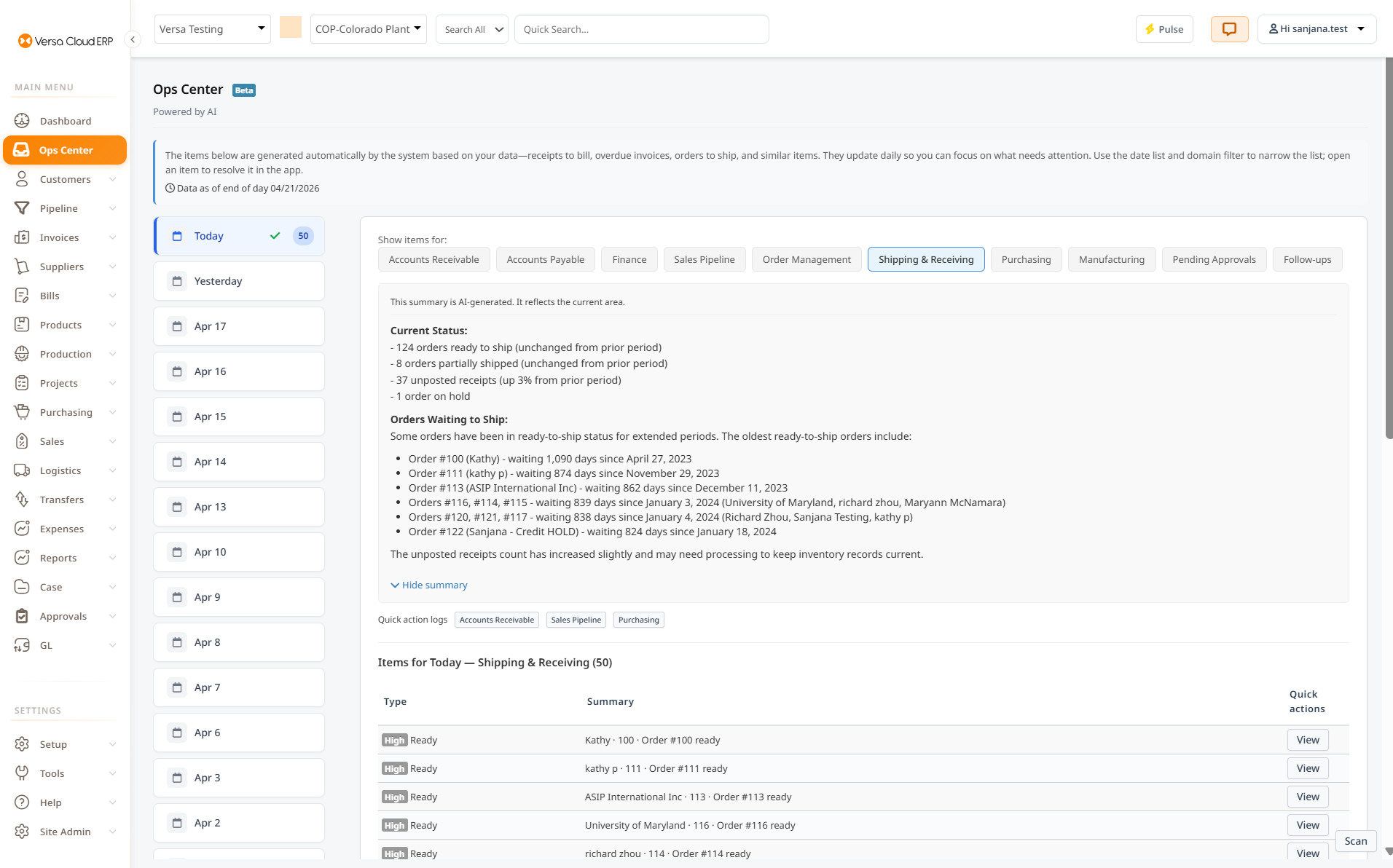Image resolution: width=1393 pixels, height=868 pixels.
Task: Select the Finance filter tab
Action: coord(629,259)
